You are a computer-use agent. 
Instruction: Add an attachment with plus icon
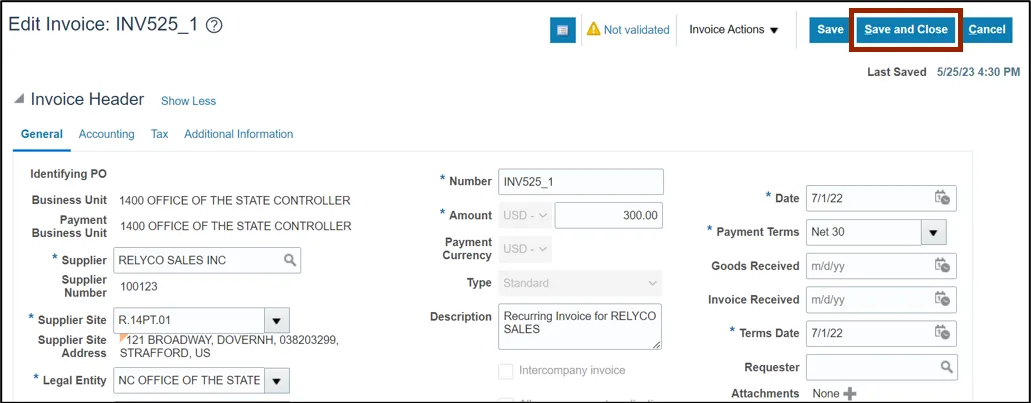(x=851, y=394)
